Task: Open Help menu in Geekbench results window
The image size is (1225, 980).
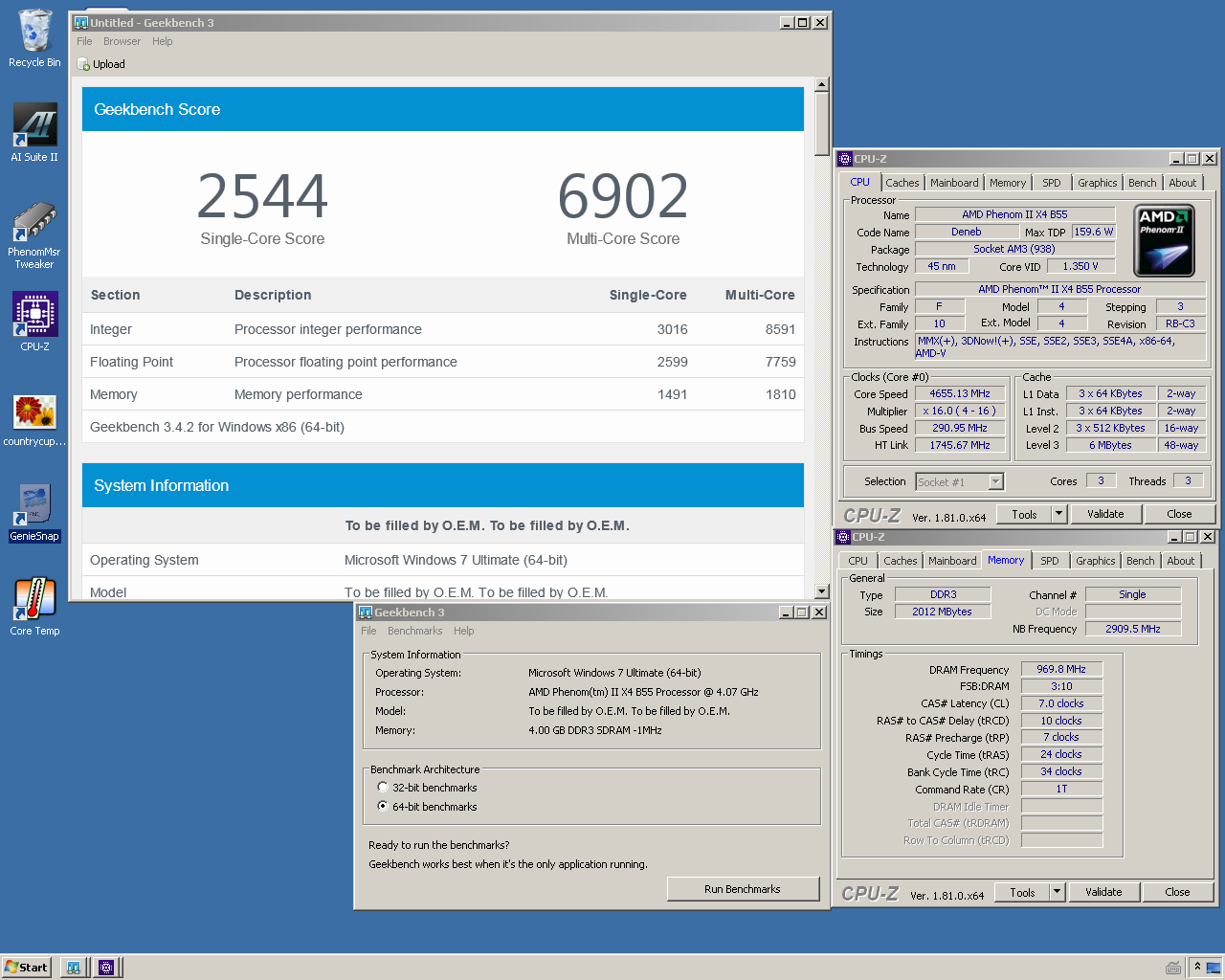Action: click(162, 41)
